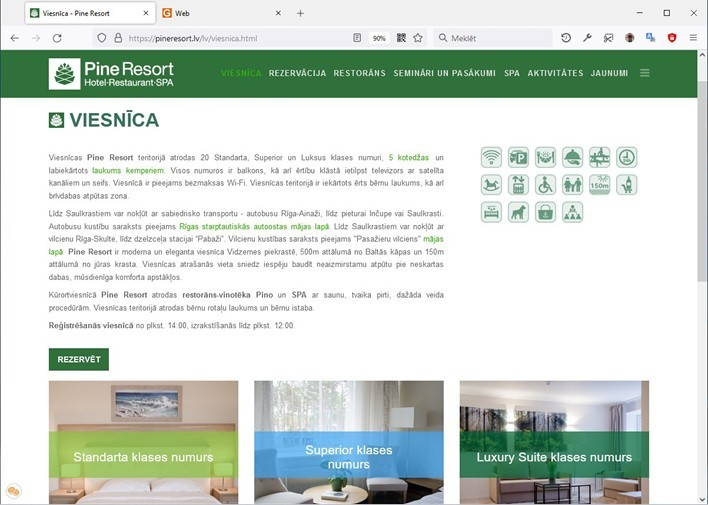Open the VIESNĪCA menu item

[x=241, y=73]
